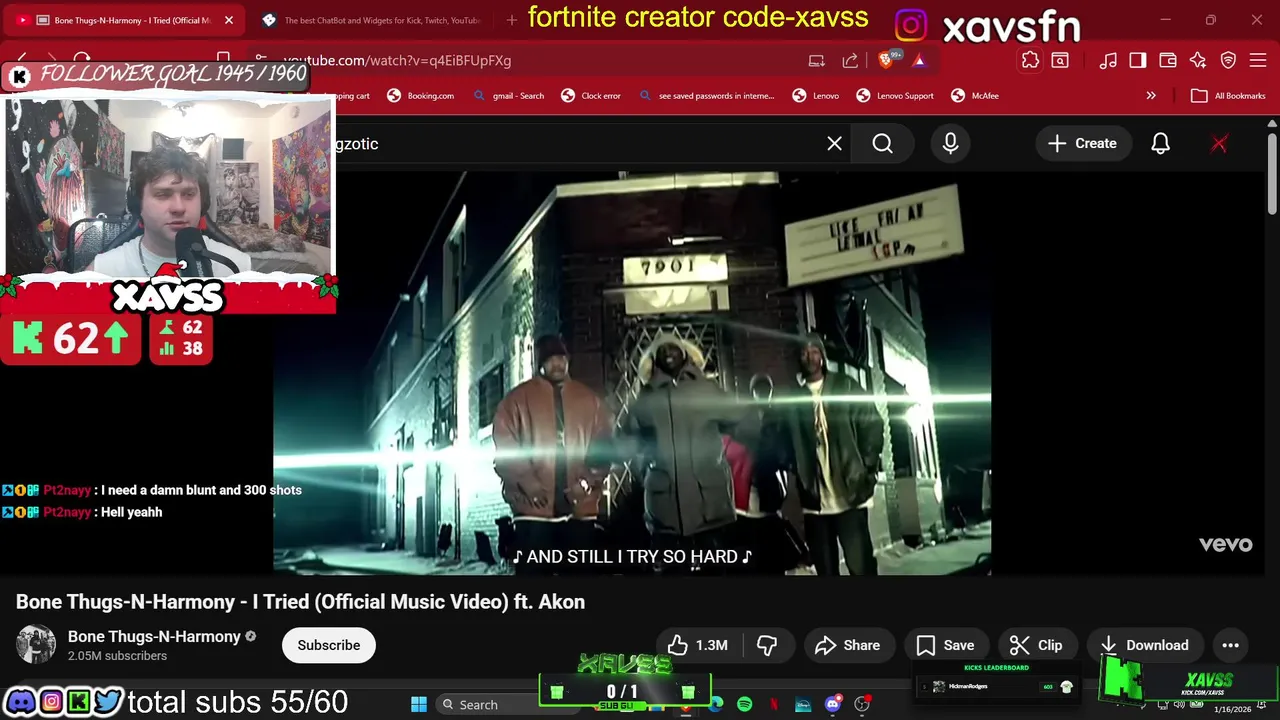The width and height of the screenshot is (1280, 720).
Task: Open the browser hamburger main menu
Action: [x=1258, y=61]
